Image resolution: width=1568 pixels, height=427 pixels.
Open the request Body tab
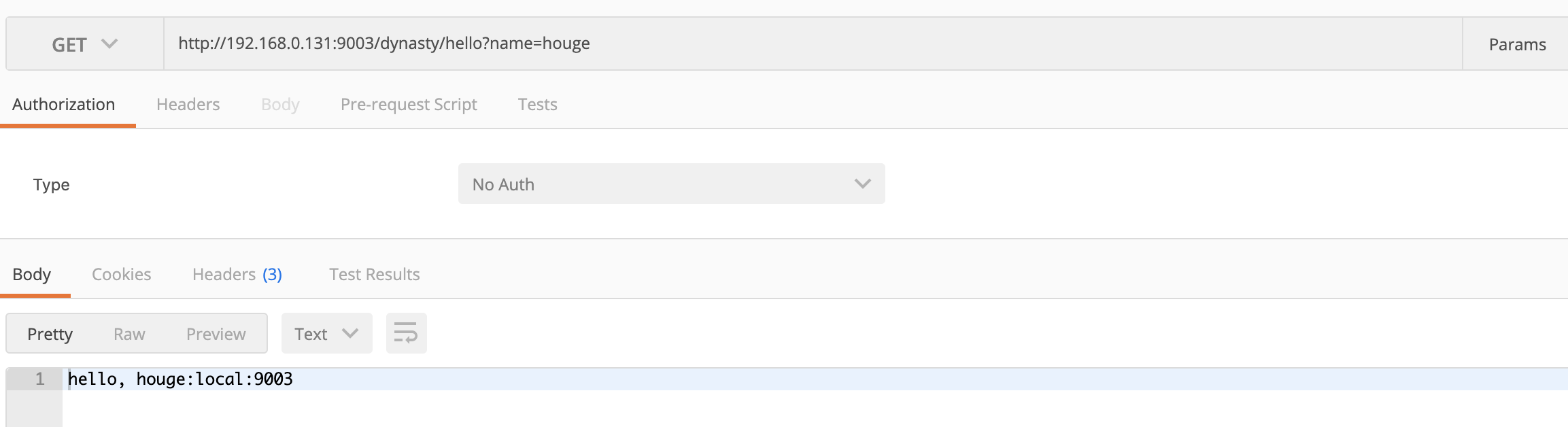280,104
